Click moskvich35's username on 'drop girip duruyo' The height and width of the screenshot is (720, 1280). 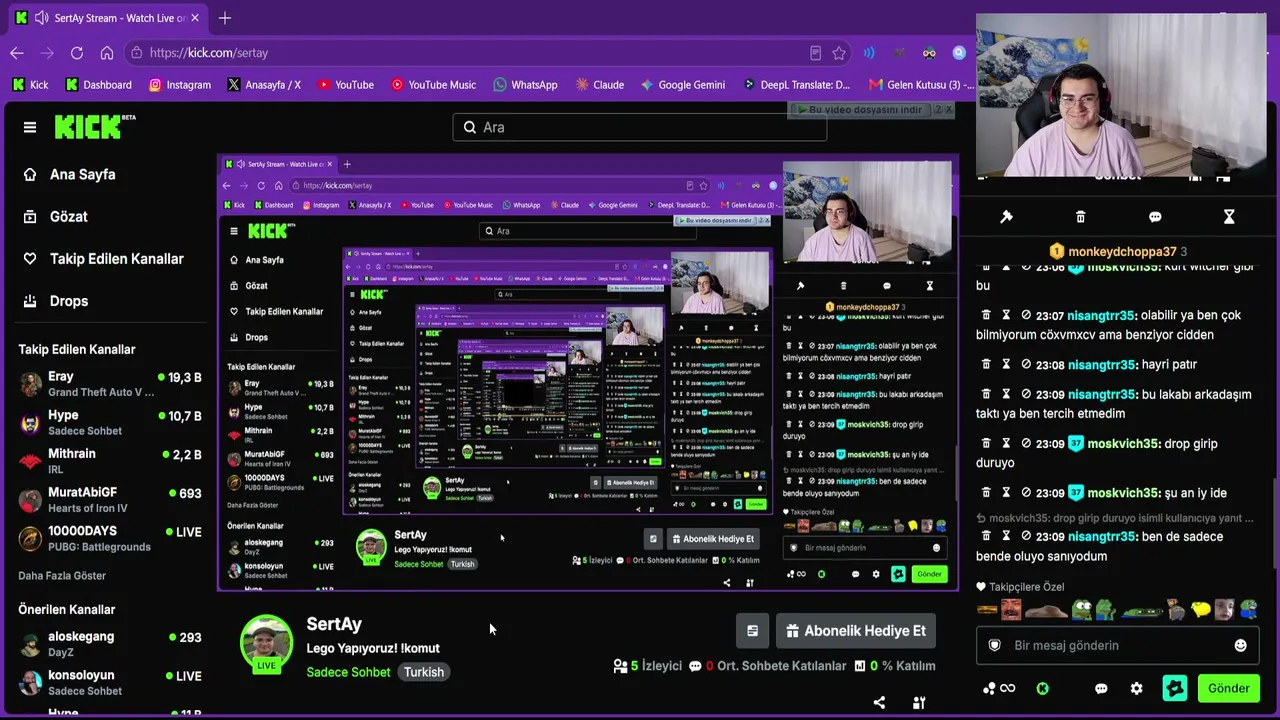coord(1124,443)
